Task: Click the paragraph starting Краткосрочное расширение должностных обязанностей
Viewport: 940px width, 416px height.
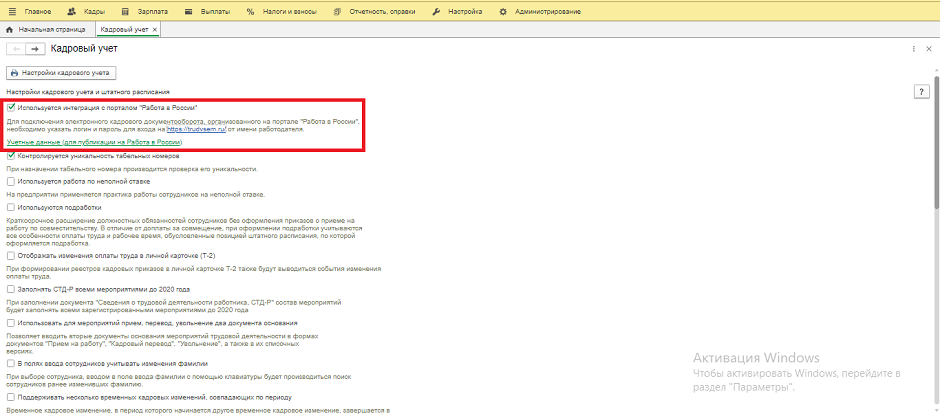Action: (x=185, y=233)
